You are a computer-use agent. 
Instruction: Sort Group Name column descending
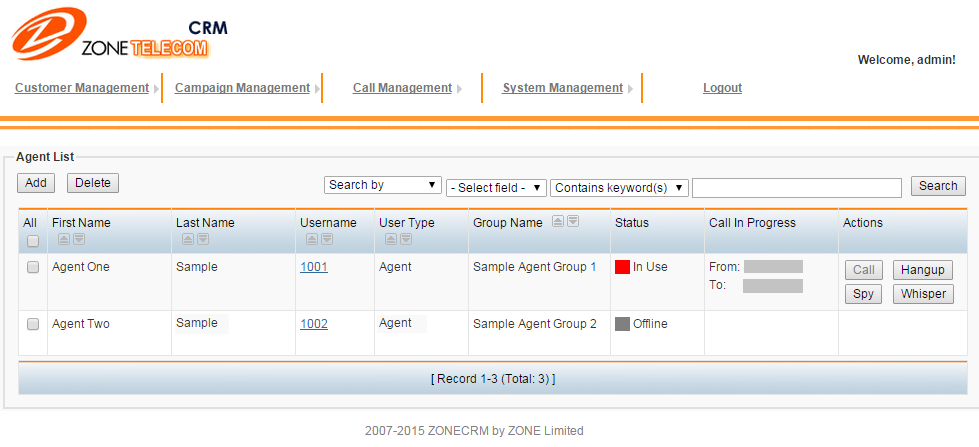click(x=573, y=222)
